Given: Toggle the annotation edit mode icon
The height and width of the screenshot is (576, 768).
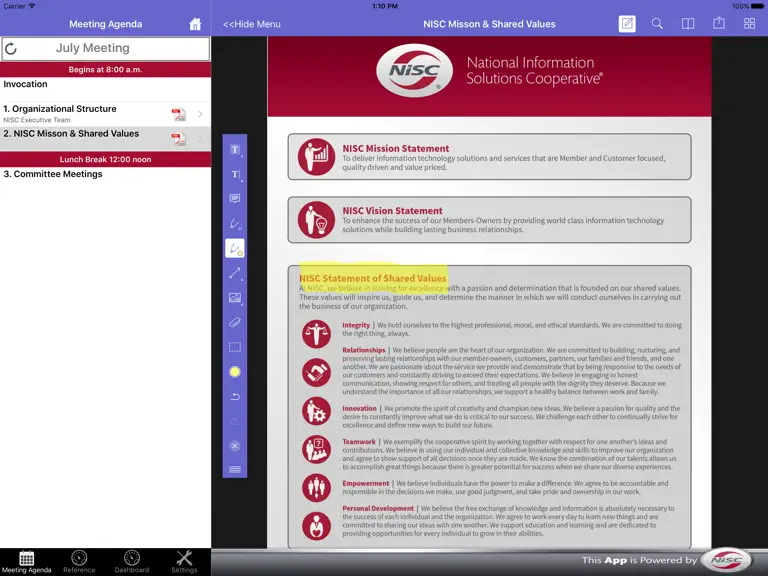Looking at the screenshot, I should tap(627, 24).
